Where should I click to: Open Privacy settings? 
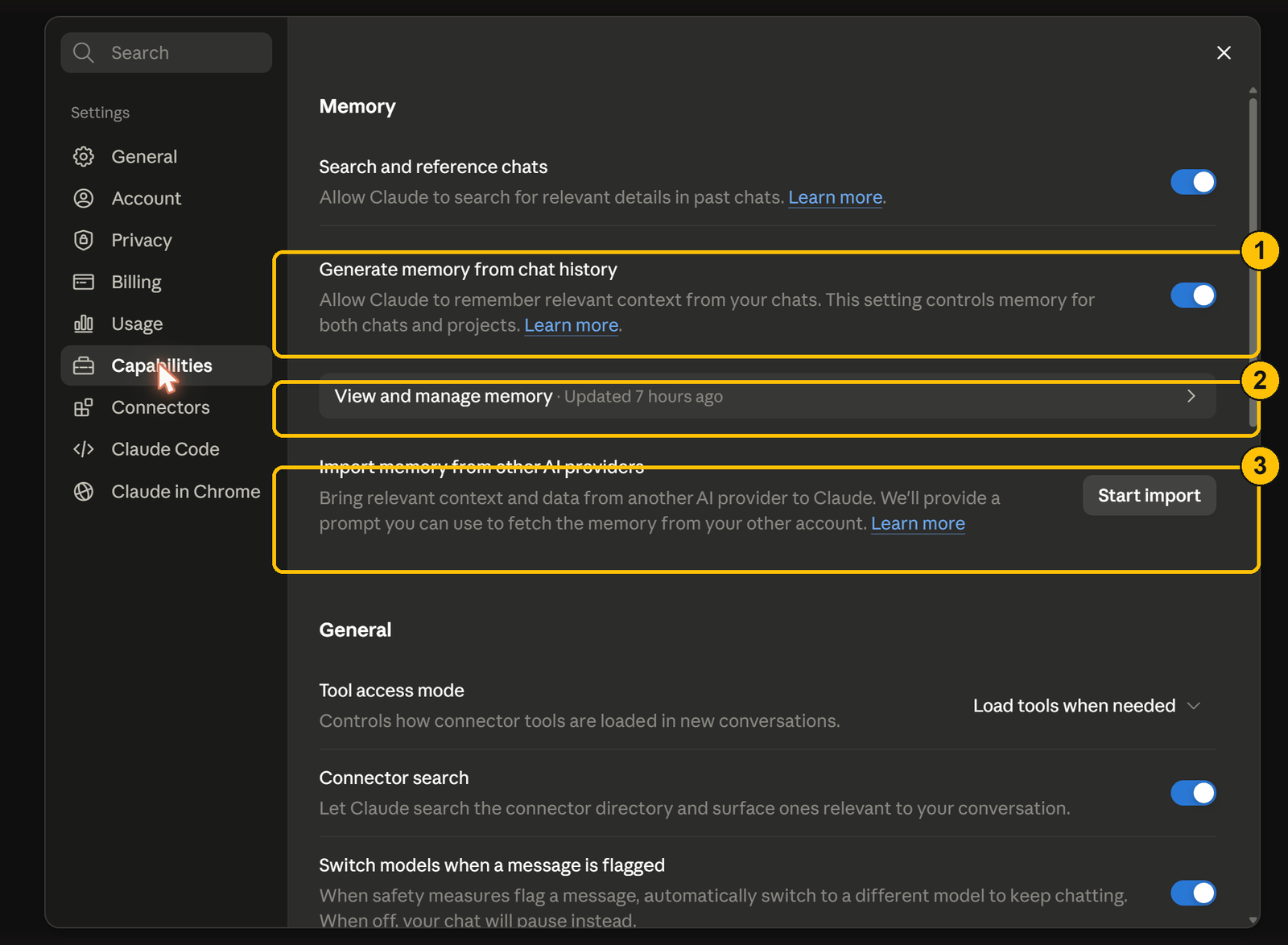pyautogui.click(x=167, y=240)
